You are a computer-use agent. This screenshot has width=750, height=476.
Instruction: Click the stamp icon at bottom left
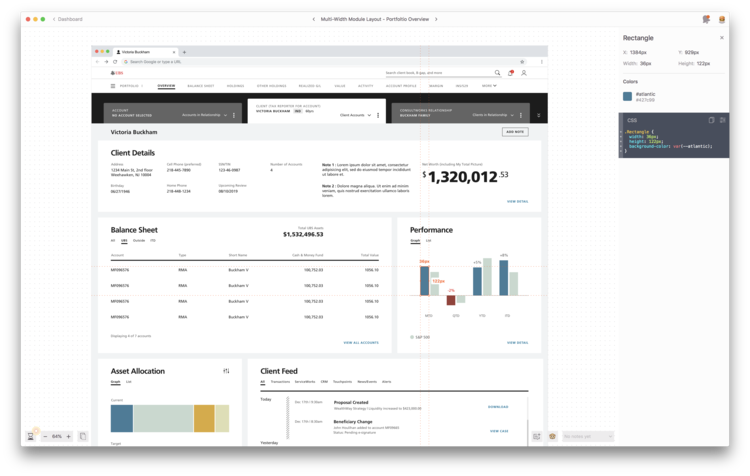31,436
